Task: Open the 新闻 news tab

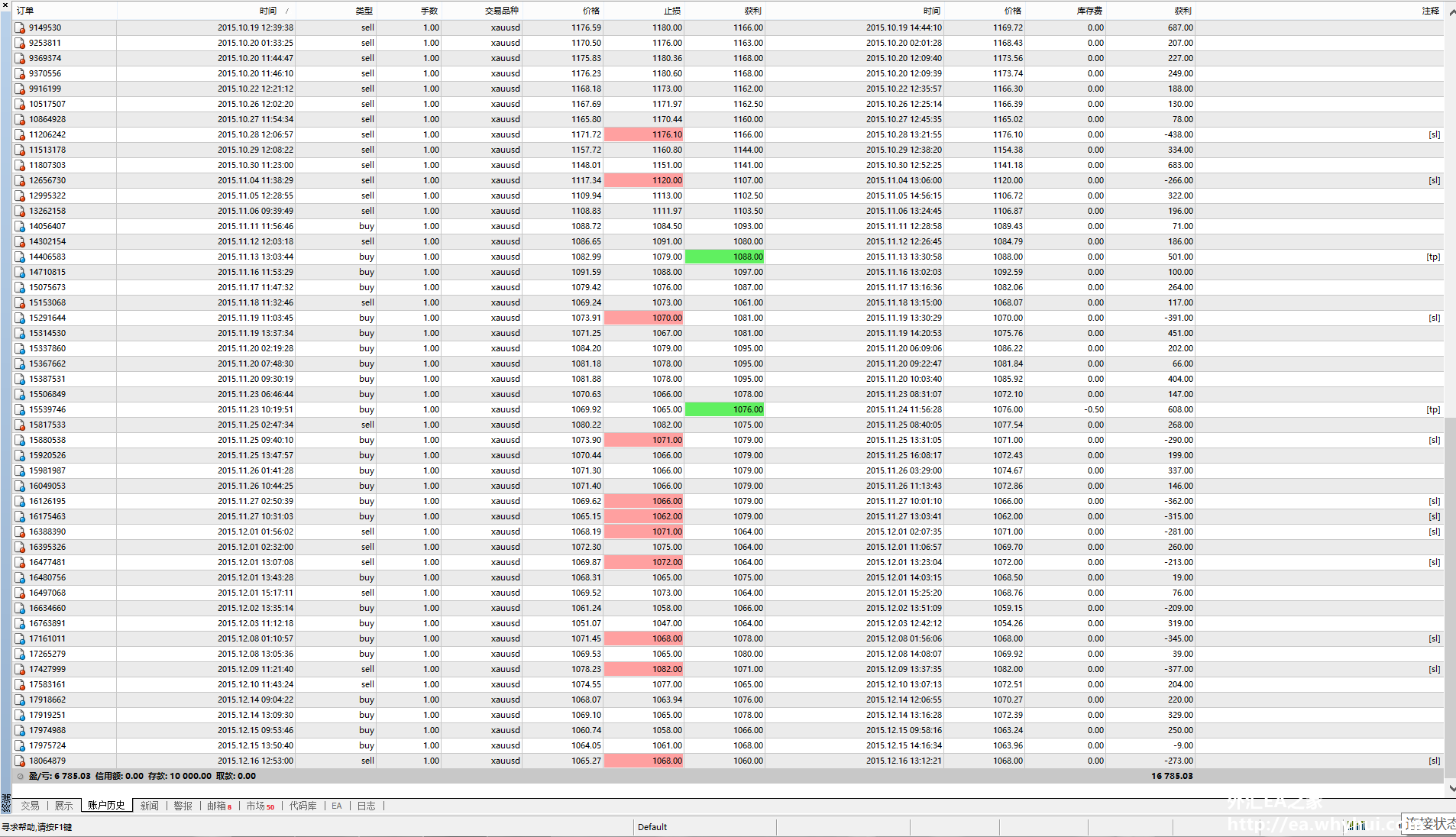Action: pos(149,806)
